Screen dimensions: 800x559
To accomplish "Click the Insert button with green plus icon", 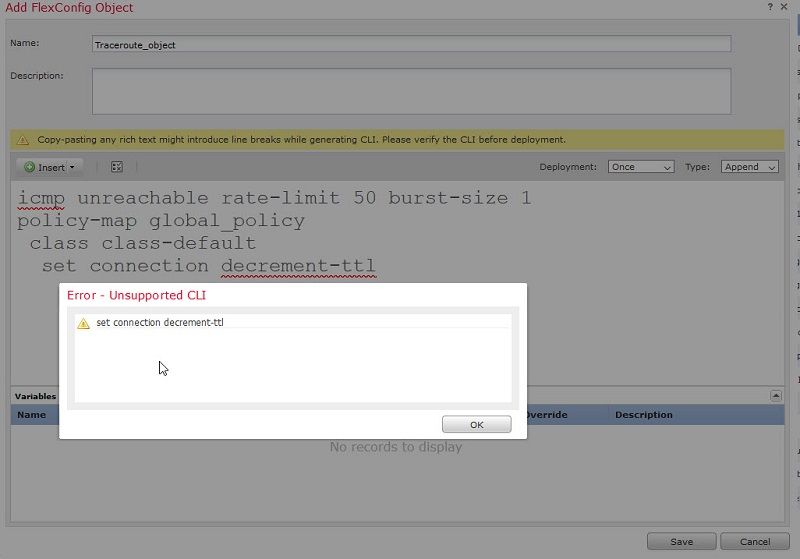I will click(x=49, y=167).
